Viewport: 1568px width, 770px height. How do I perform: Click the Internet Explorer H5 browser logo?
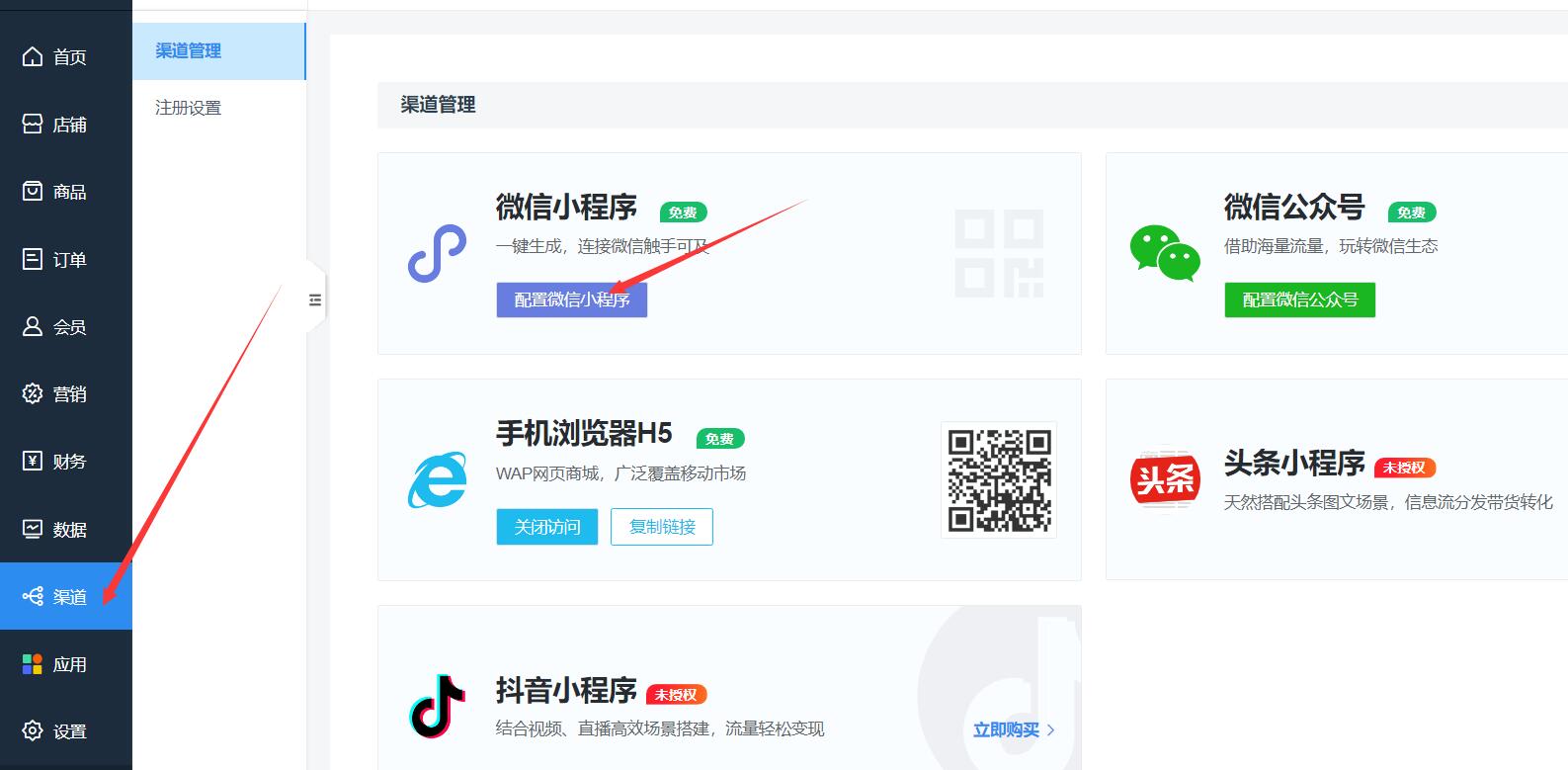tap(437, 480)
